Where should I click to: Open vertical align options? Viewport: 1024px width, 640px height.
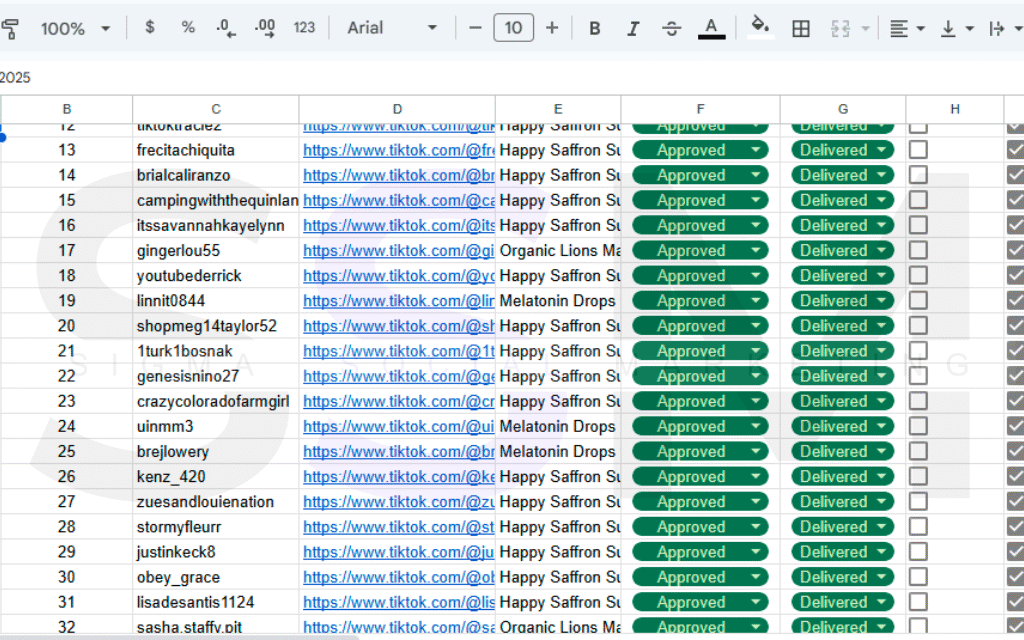956,28
